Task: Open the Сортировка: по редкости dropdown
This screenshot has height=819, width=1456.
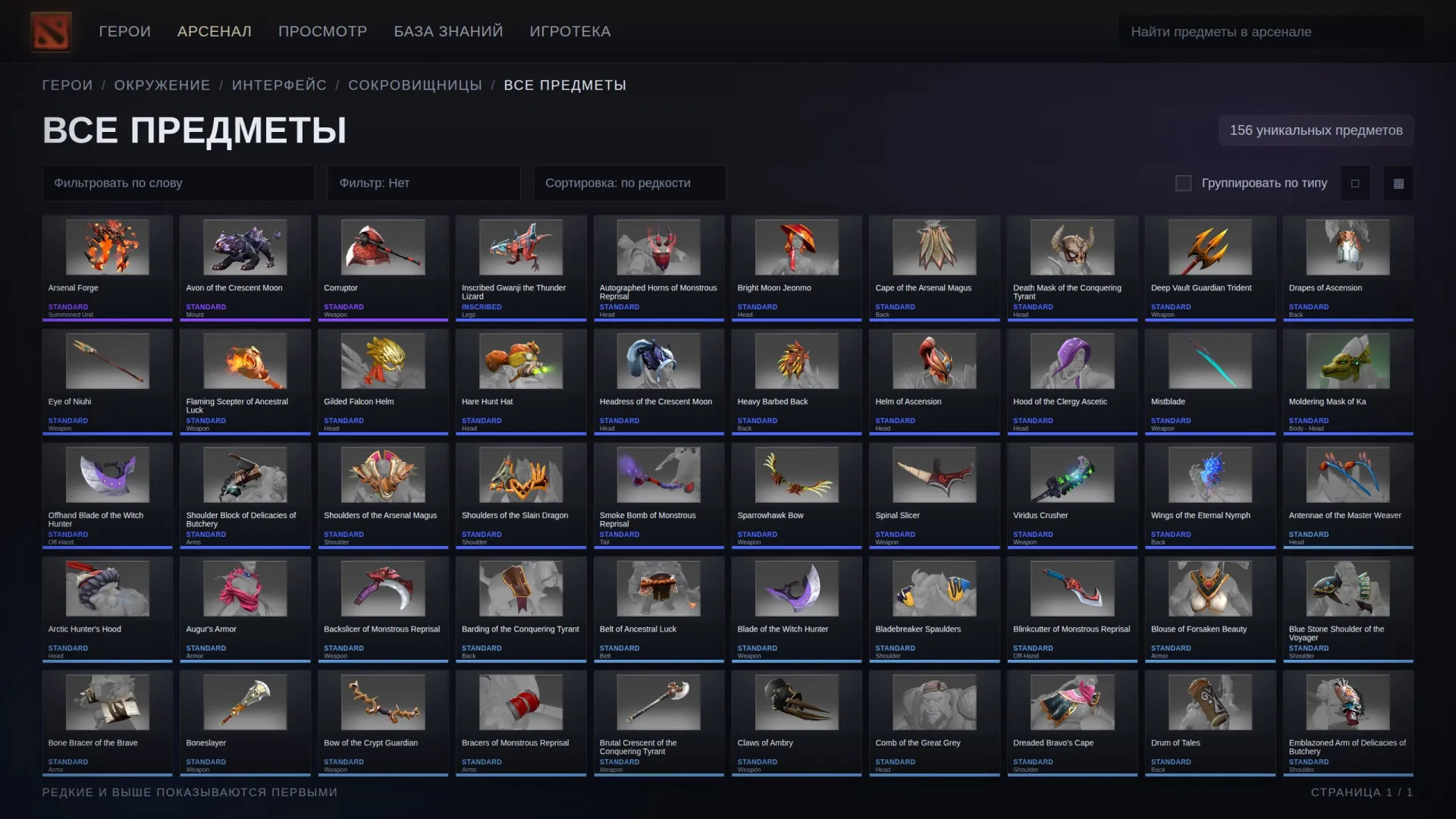Action: click(629, 183)
